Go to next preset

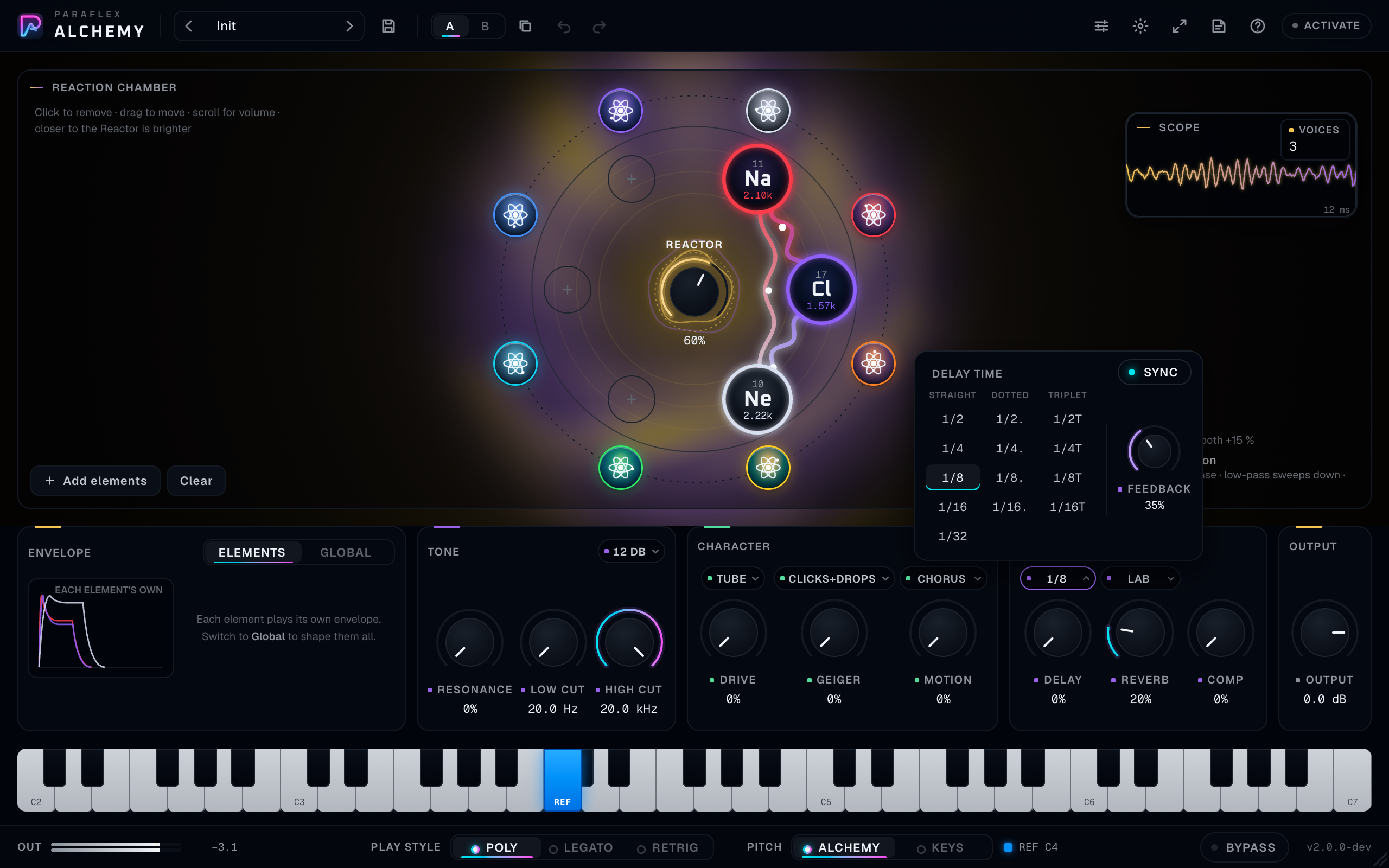click(349, 26)
